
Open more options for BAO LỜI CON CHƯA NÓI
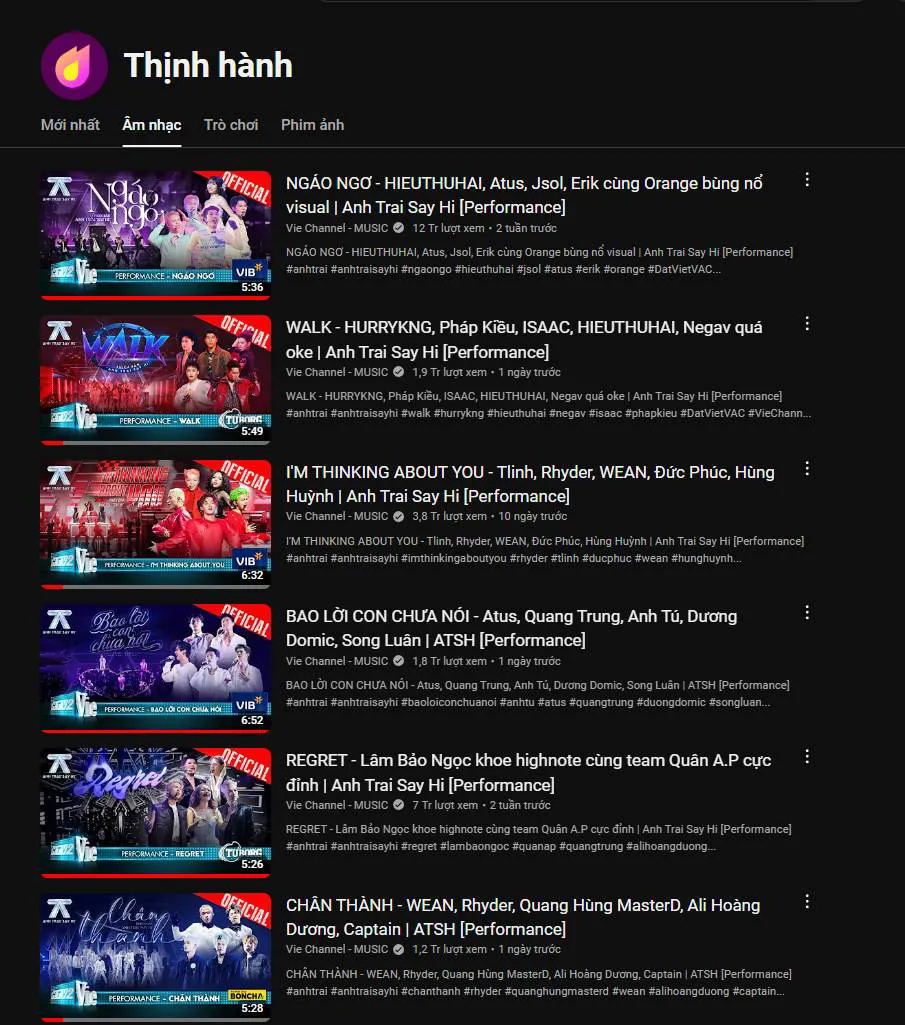pos(807,613)
